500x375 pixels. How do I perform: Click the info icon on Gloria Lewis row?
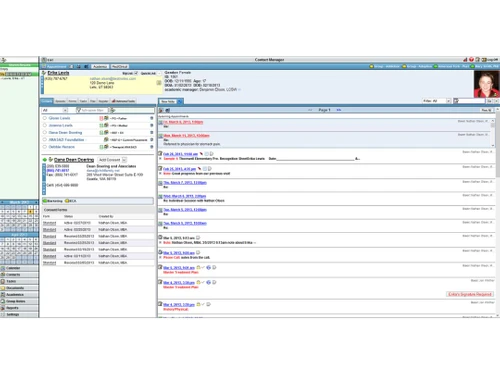tap(152, 118)
